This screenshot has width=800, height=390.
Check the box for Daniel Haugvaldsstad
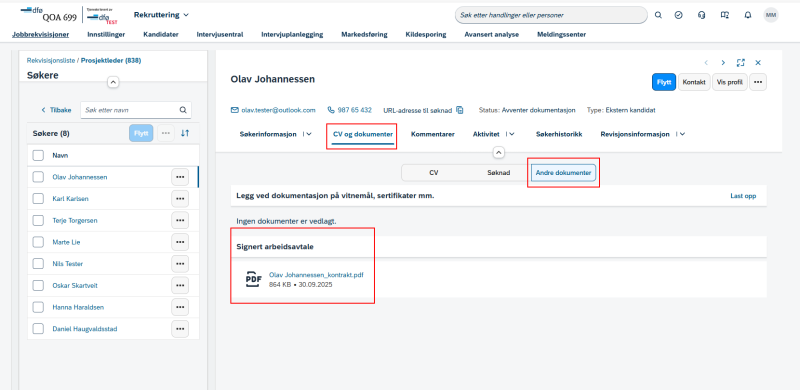coord(38,329)
